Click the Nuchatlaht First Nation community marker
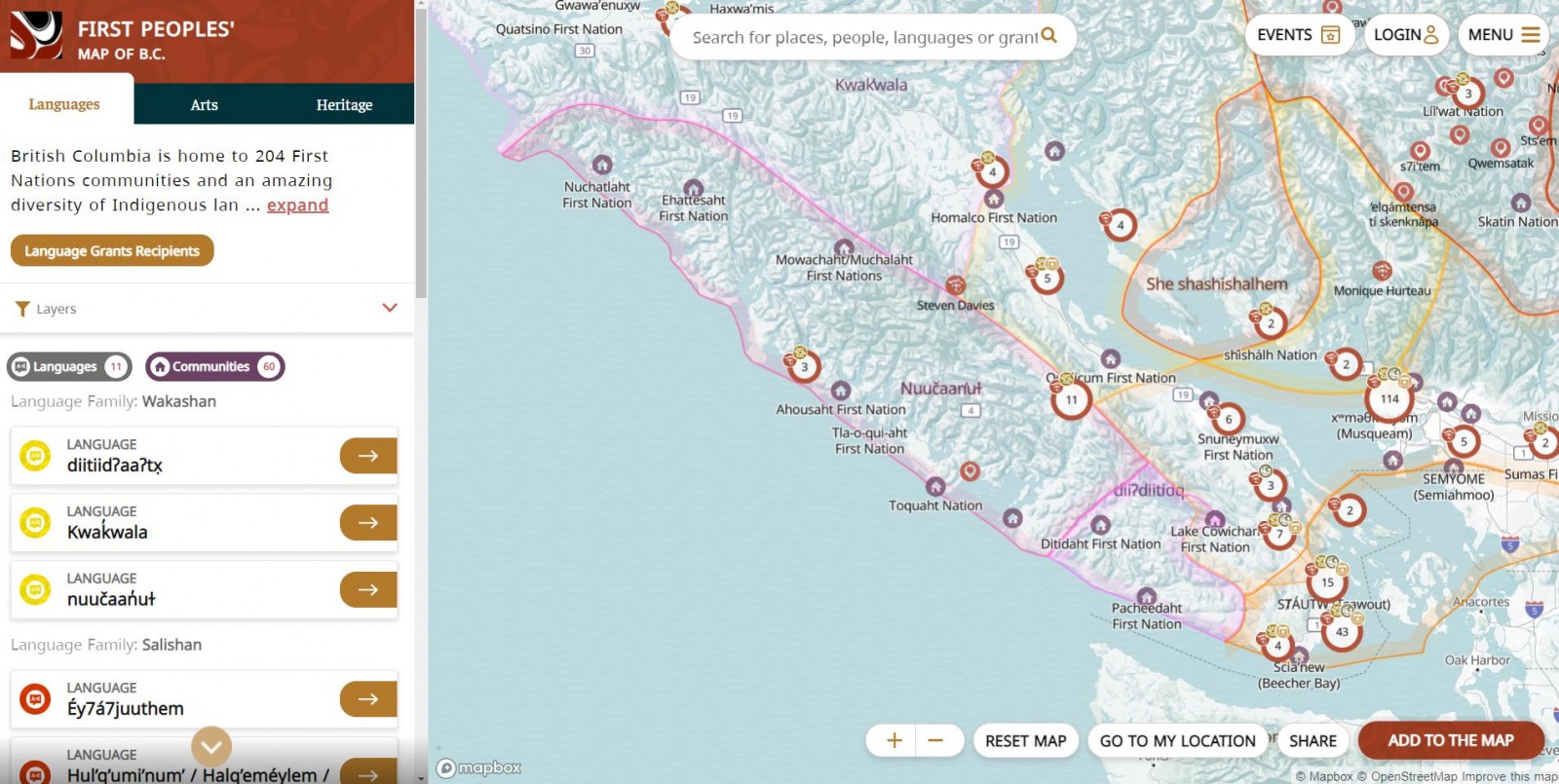The width and height of the screenshot is (1559, 784). [x=602, y=165]
